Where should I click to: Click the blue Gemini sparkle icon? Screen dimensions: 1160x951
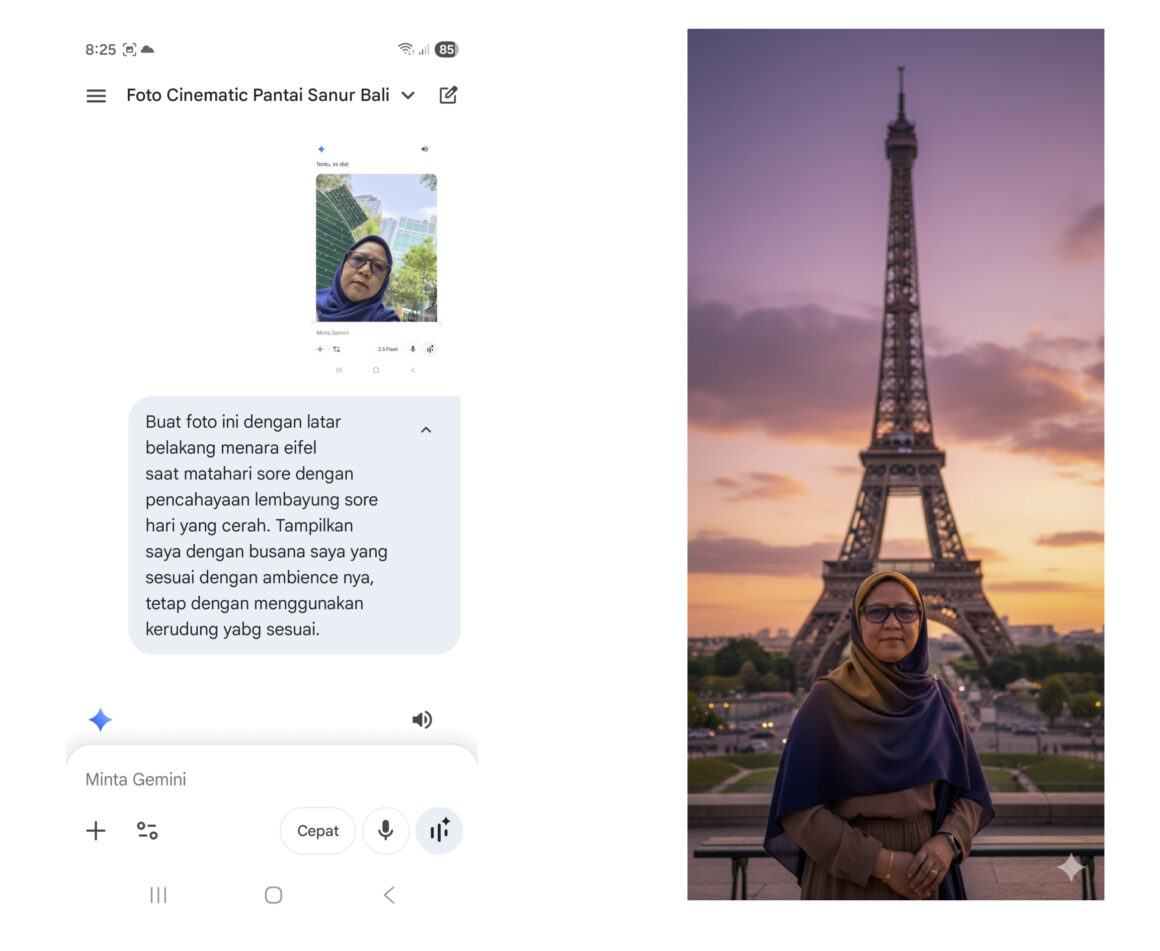click(x=100, y=720)
